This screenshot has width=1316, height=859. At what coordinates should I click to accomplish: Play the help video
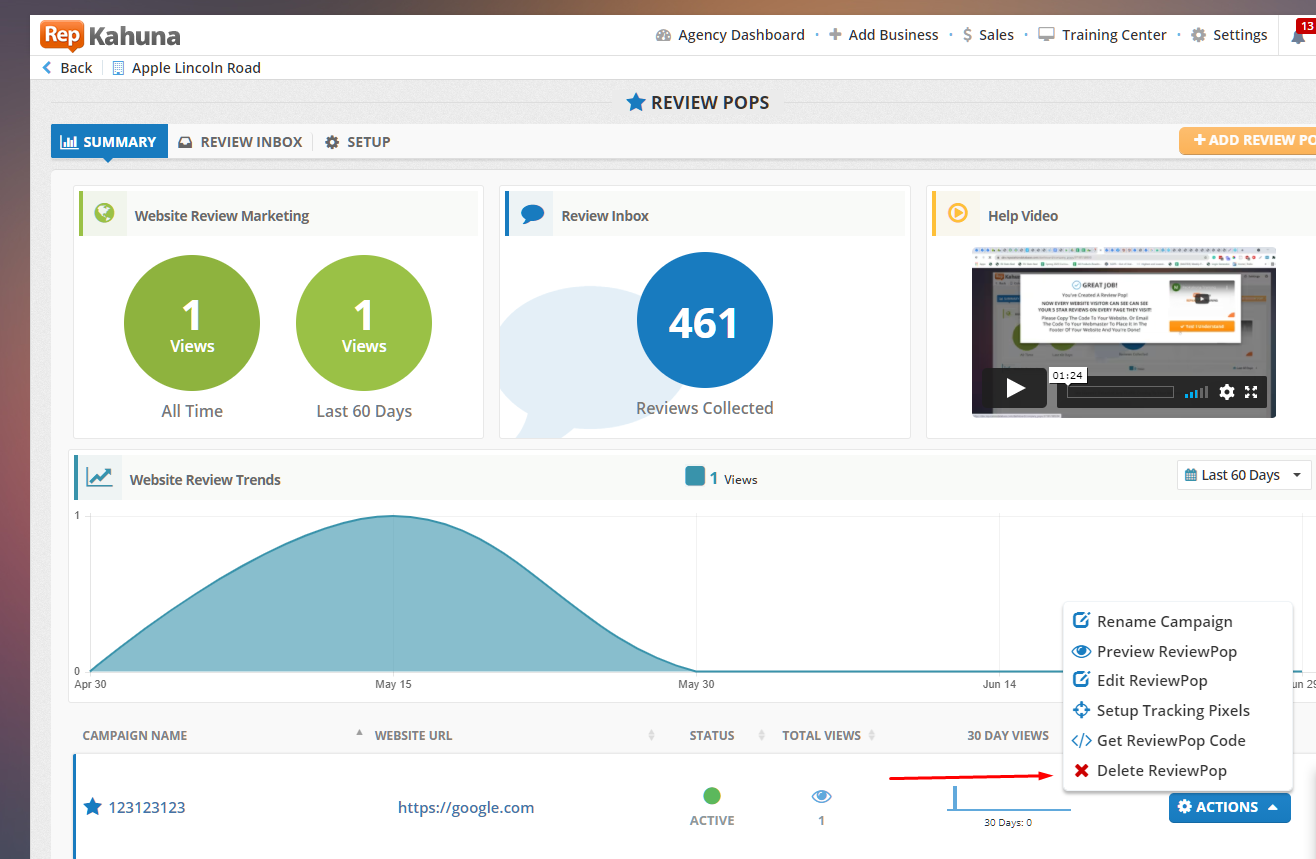pyautogui.click(x=1016, y=388)
